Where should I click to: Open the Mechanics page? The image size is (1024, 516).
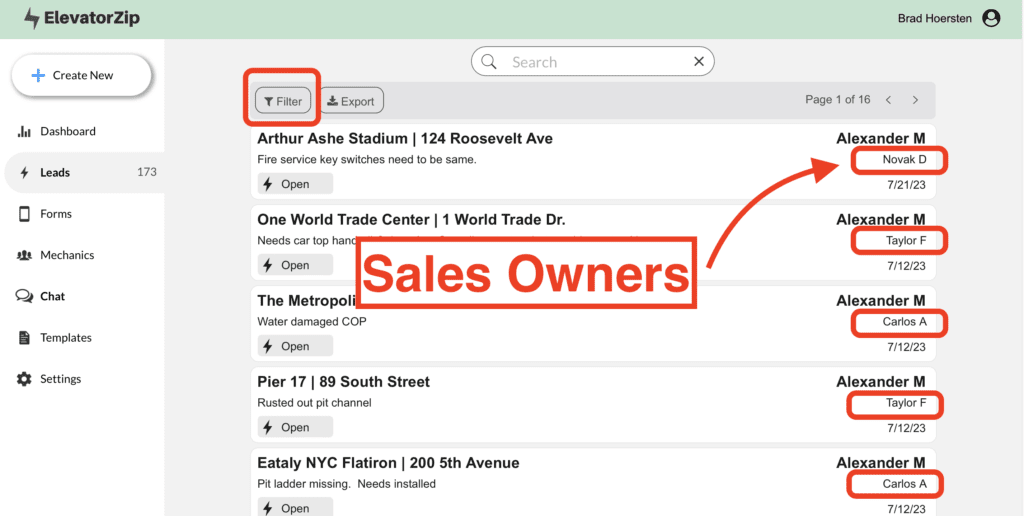pyautogui.click(x=67, y=255)
